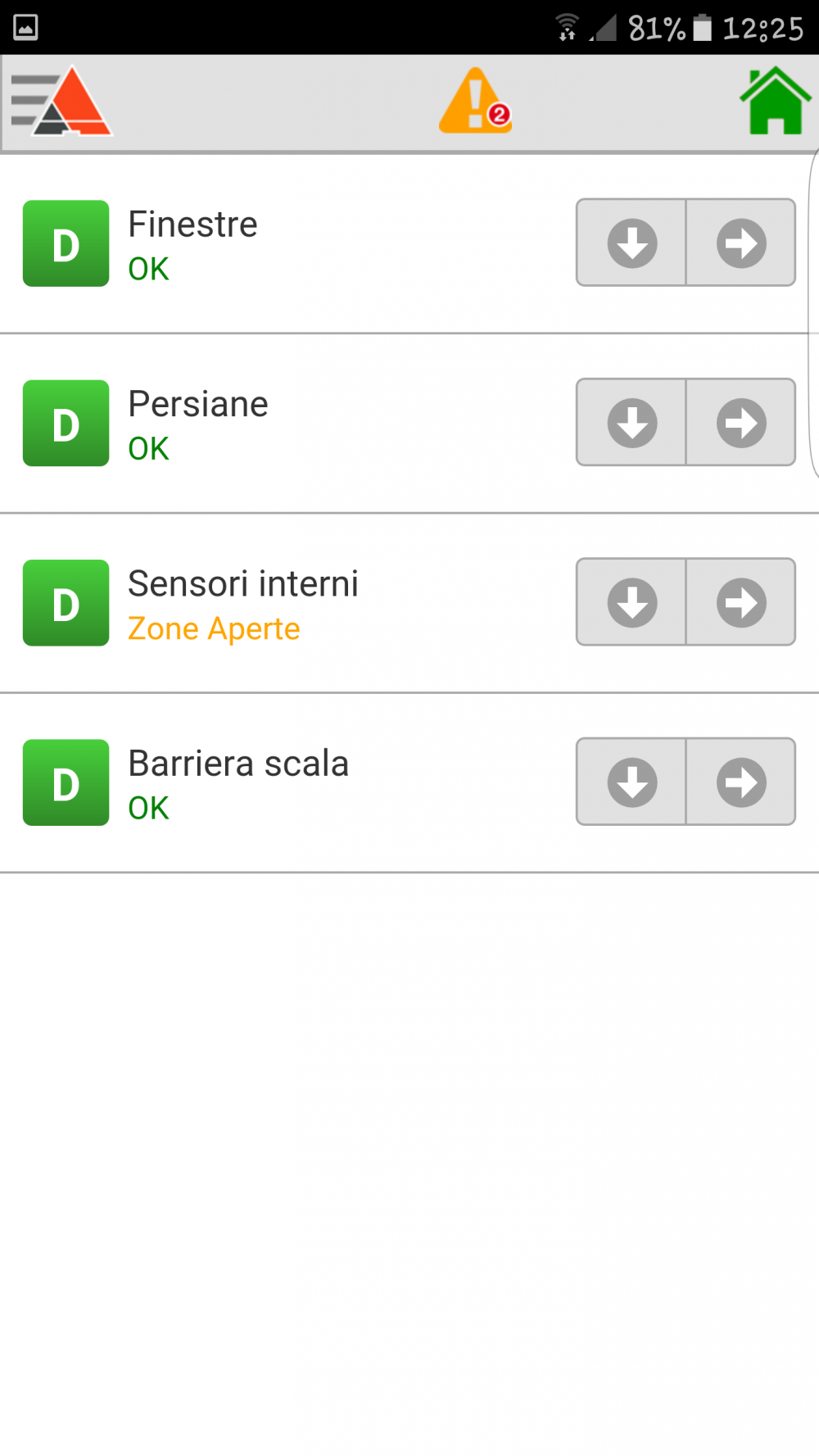Click the down arrow for Barriera scala

click(x=631, y=782)
